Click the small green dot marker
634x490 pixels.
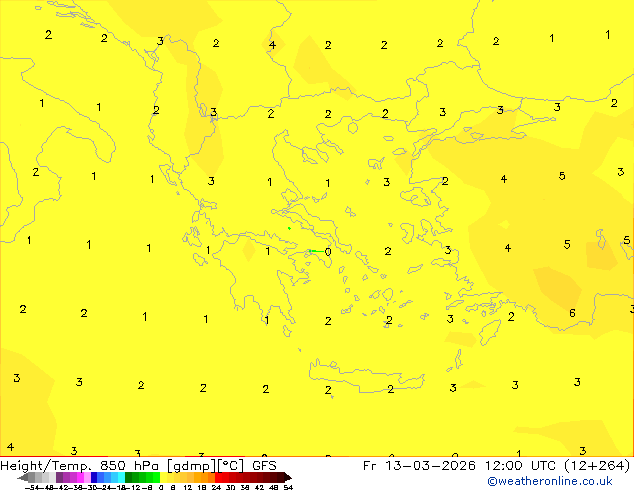tap(289, 228)
